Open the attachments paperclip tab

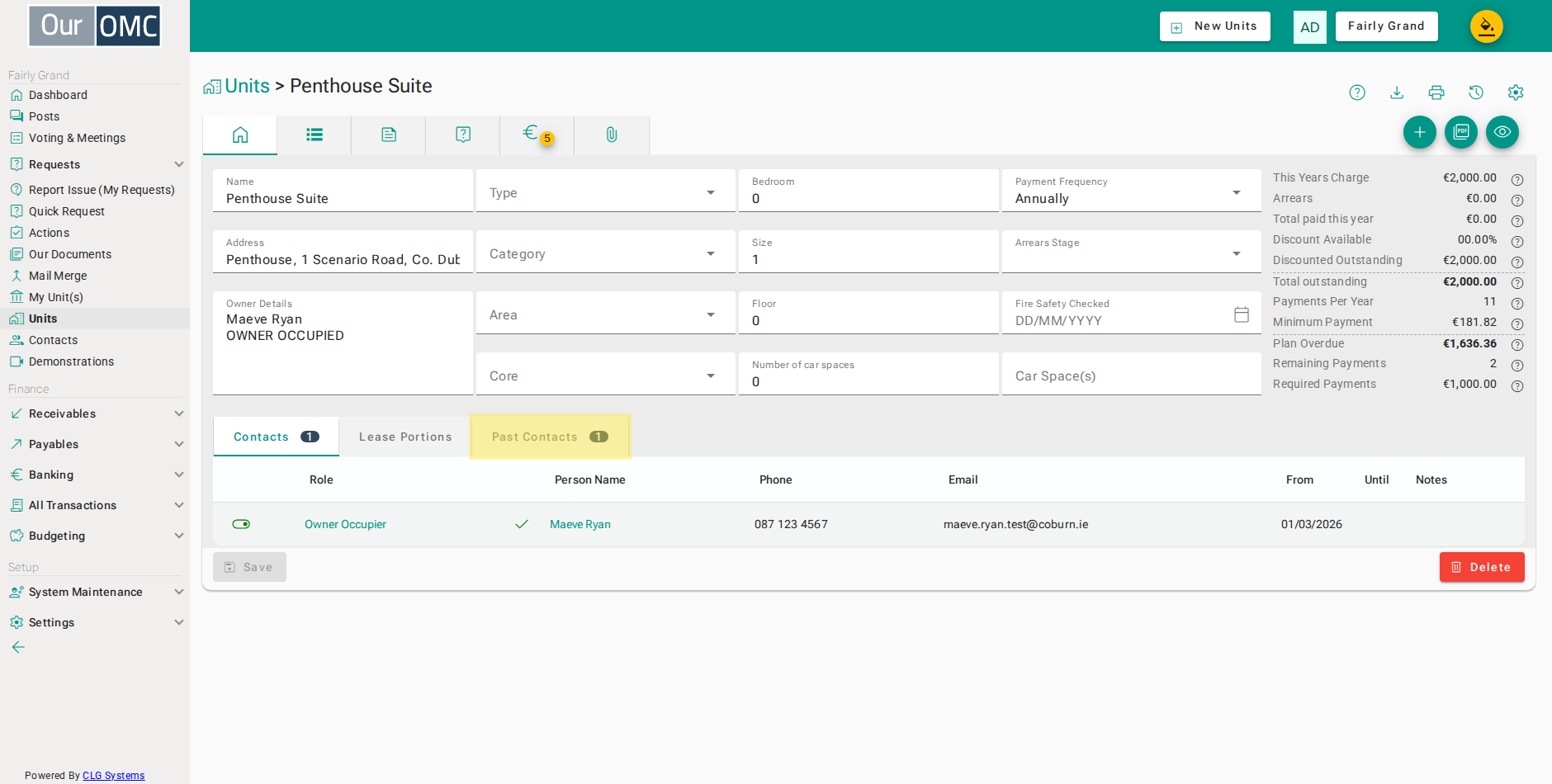[x=612, y=135]
